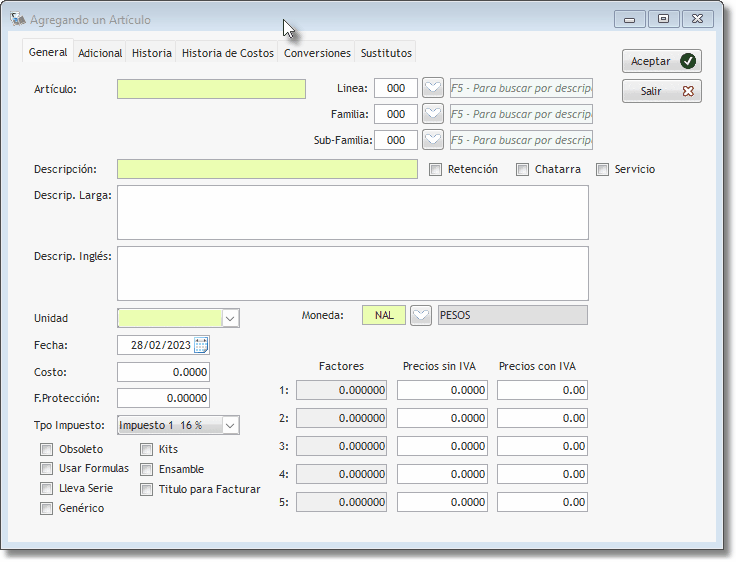Click the app icon in title bar
The image size is (736, 562).
click(18, 19)
